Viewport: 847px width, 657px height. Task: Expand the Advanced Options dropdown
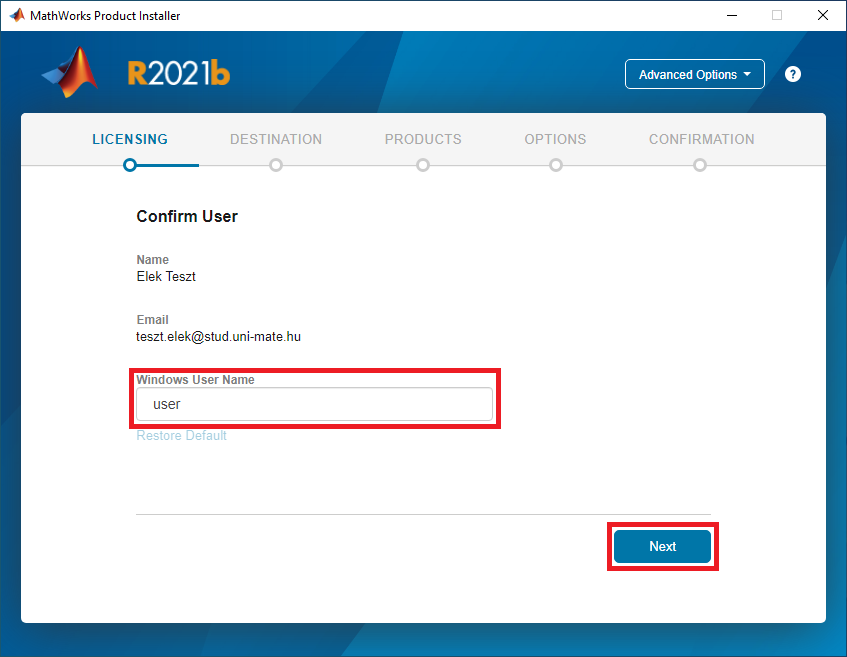tap(694, 74)
